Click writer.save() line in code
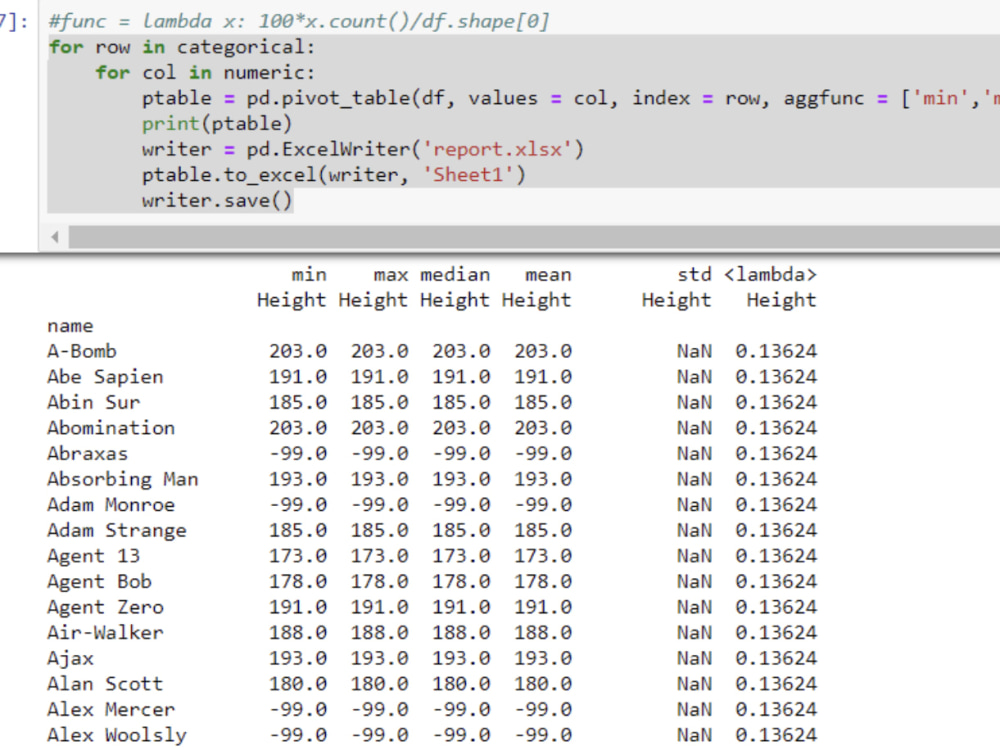This screenshot has height=750, width=1000. coord(217,200)
